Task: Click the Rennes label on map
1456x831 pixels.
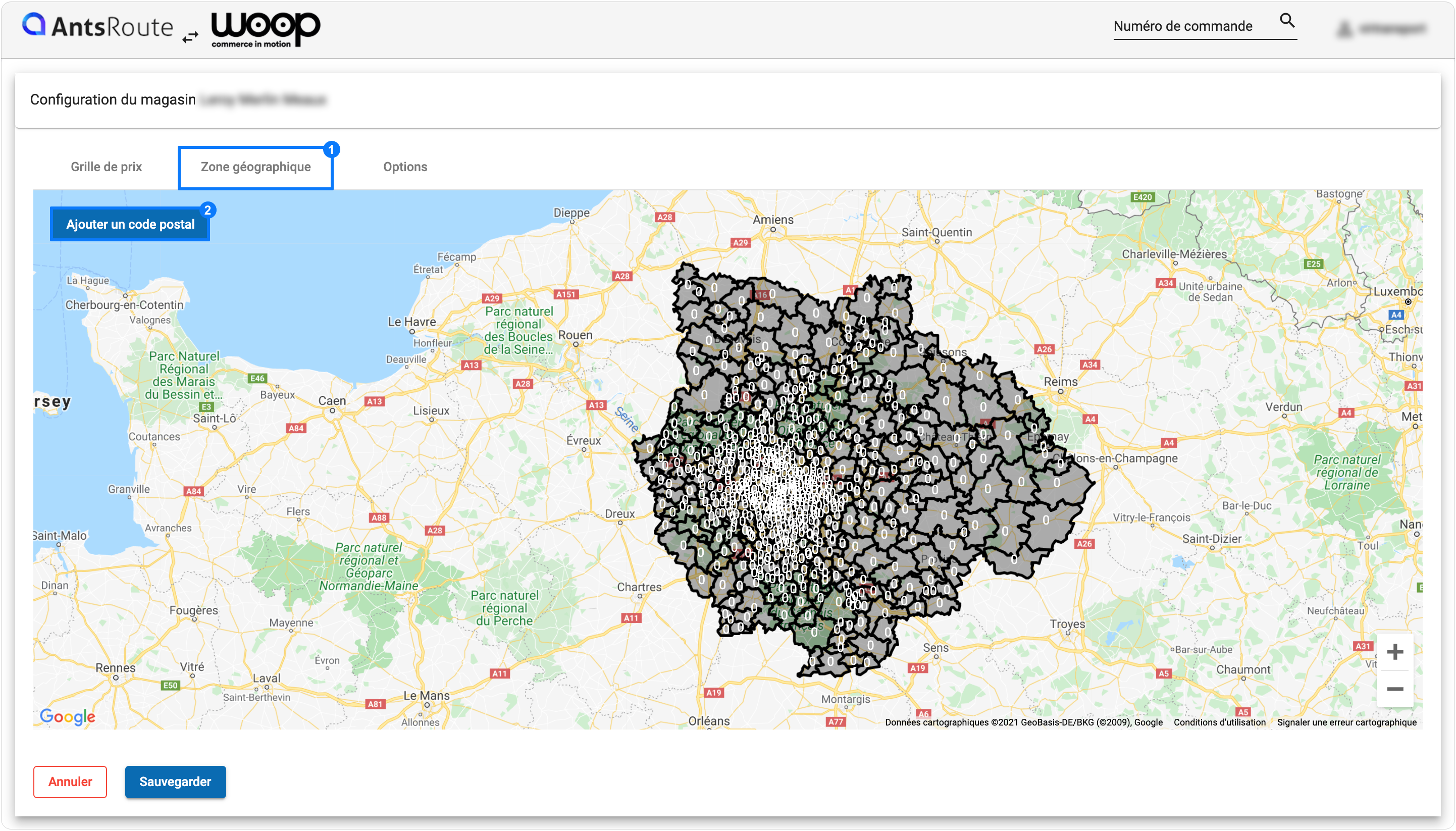Action: coord(115,668)
